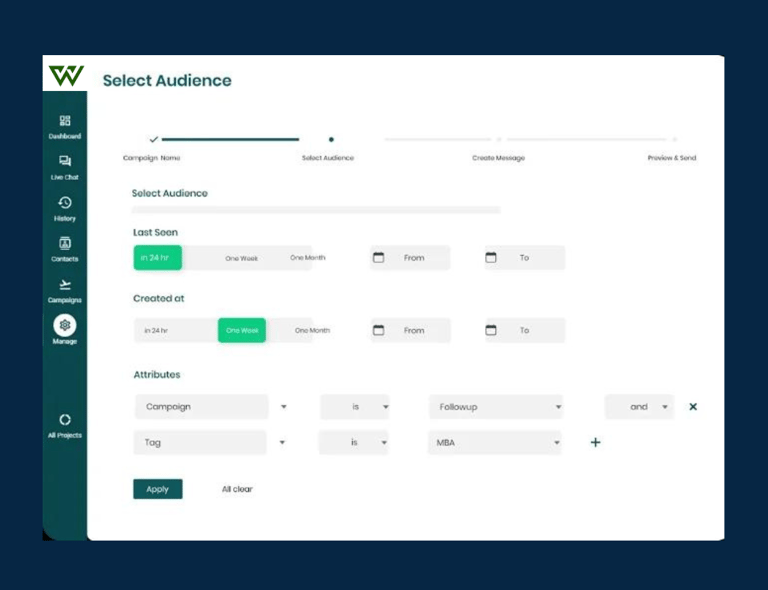This screenshot has height=590, width=768.
Task: Select 'in 24 hr' under Last Seen
Action: pyautogui.click(x=158, y=258)
